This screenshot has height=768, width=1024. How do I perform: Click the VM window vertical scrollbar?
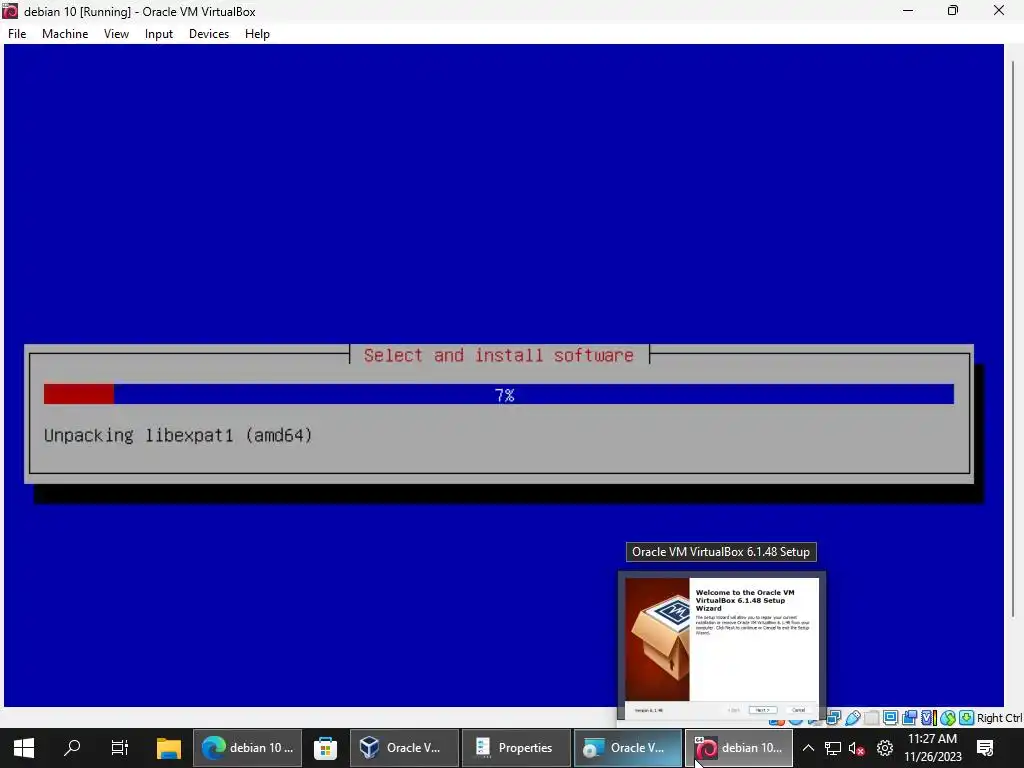(x=1014, y=340)
